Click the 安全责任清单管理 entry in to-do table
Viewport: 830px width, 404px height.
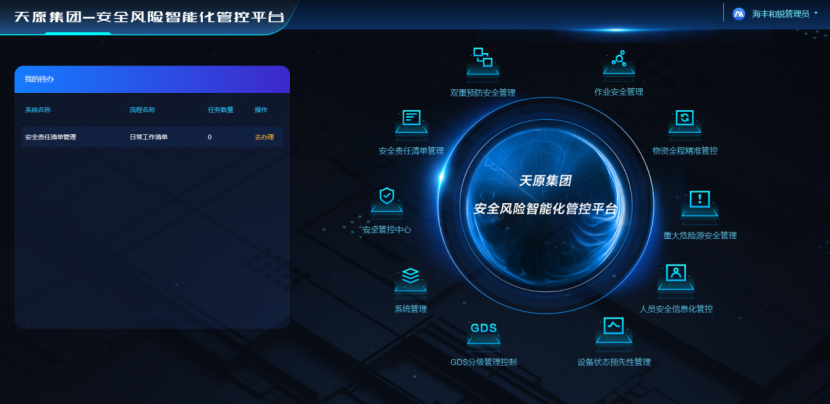pos(50,136)
